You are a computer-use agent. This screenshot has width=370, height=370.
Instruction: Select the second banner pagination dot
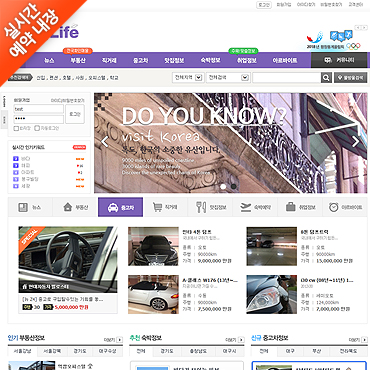(x=234, y=187)
